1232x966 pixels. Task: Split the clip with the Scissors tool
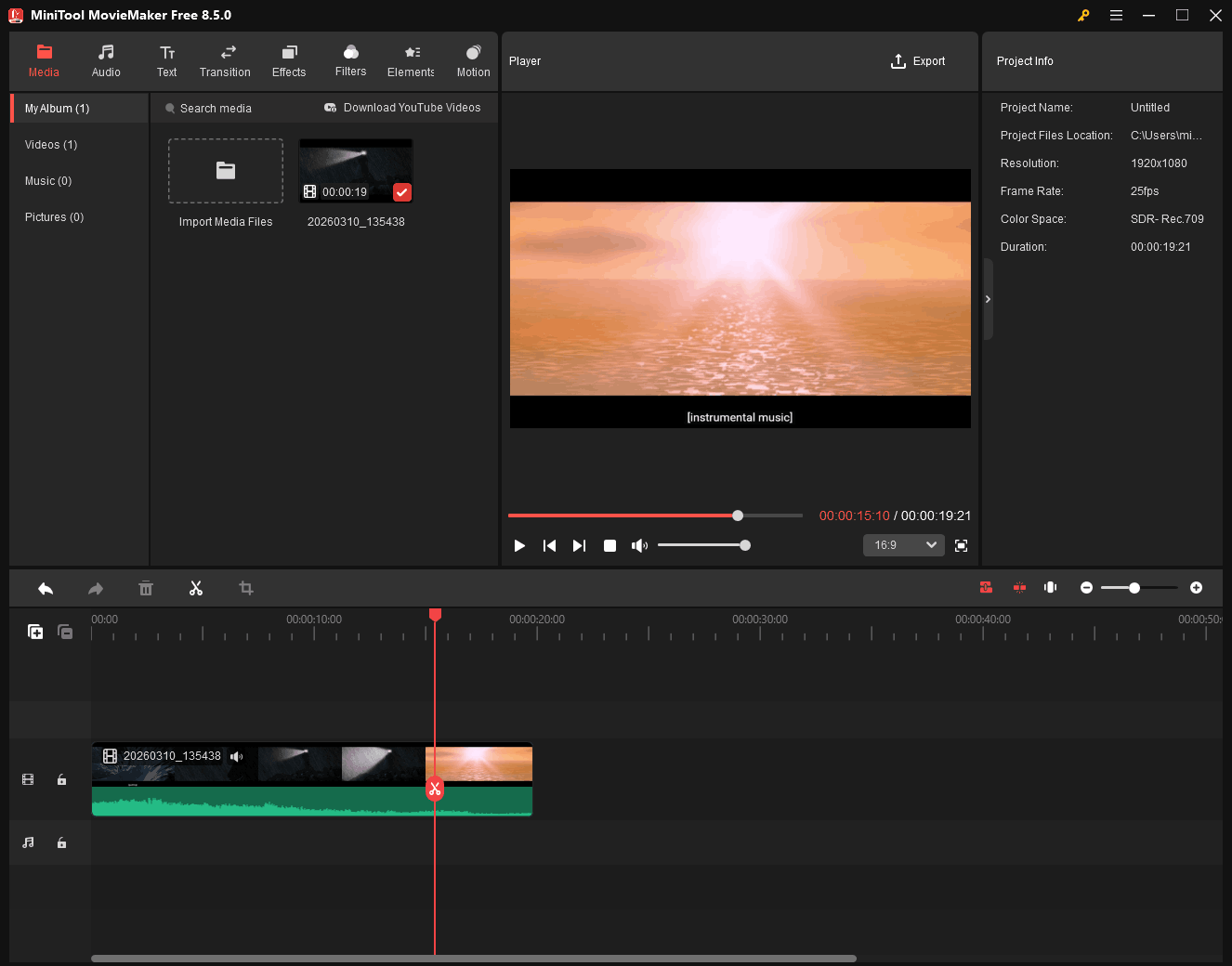196,588
